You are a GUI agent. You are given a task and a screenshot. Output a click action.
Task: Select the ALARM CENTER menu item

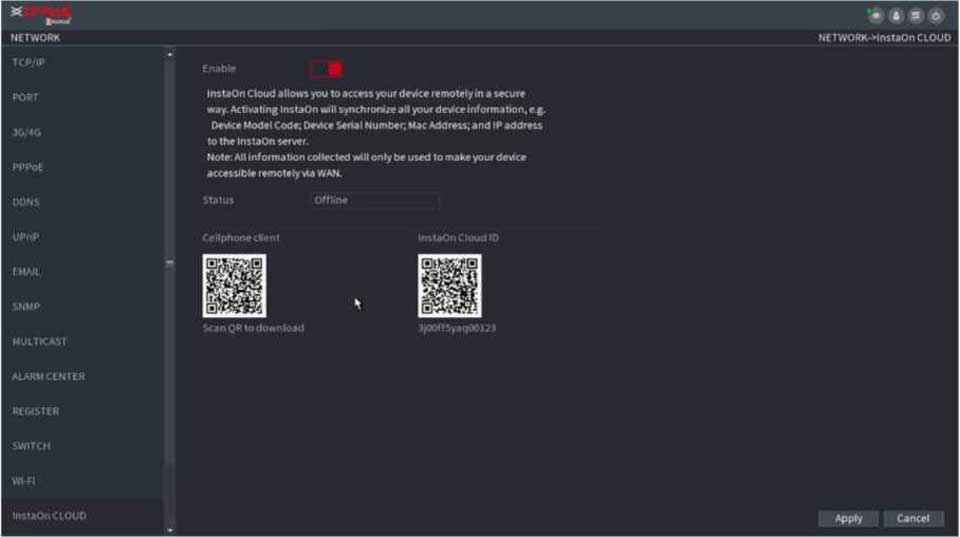[x=48, y=377]
